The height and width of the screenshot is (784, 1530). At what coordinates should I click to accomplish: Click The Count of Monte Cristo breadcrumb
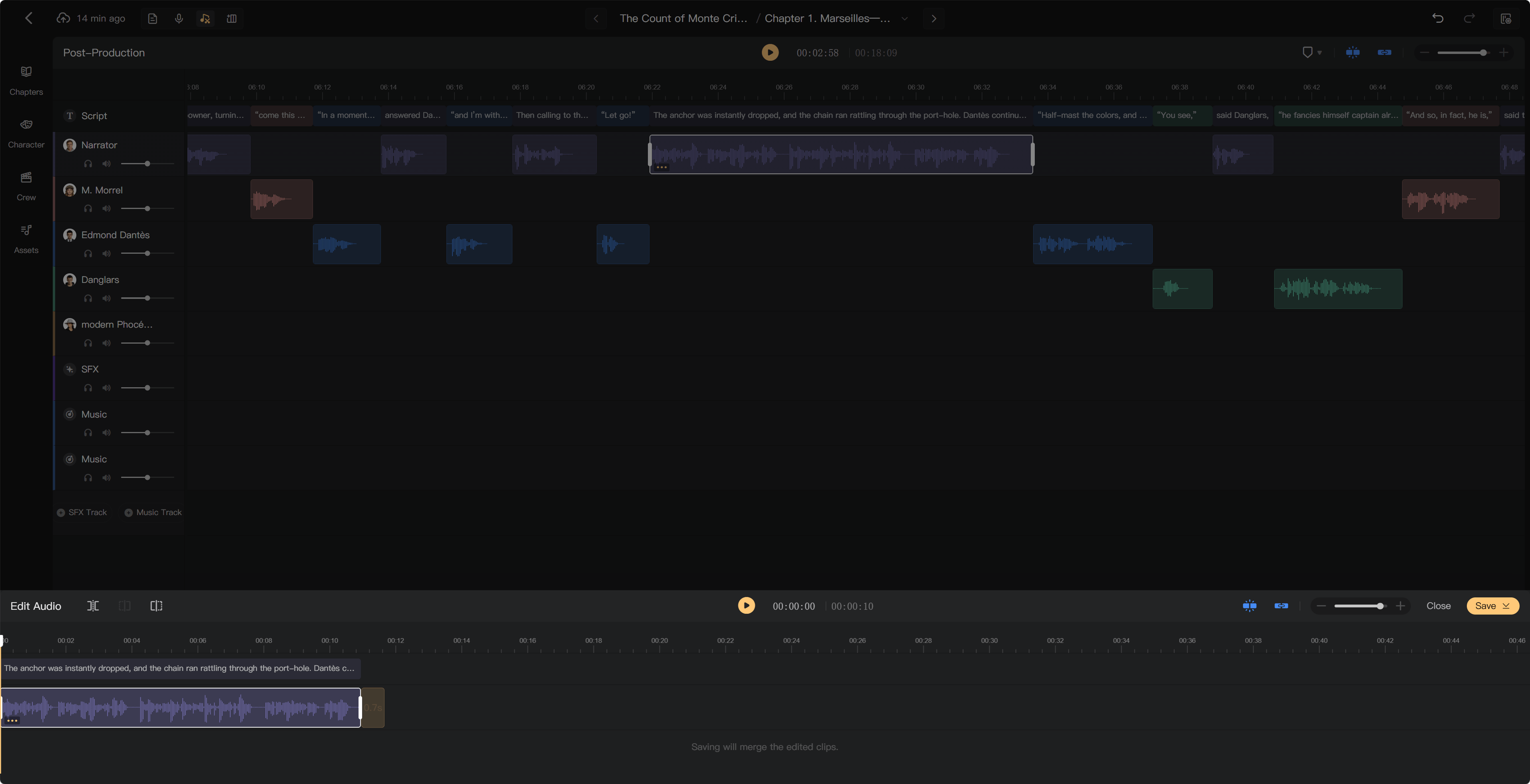pyautogui.click(x=683, y=18)
